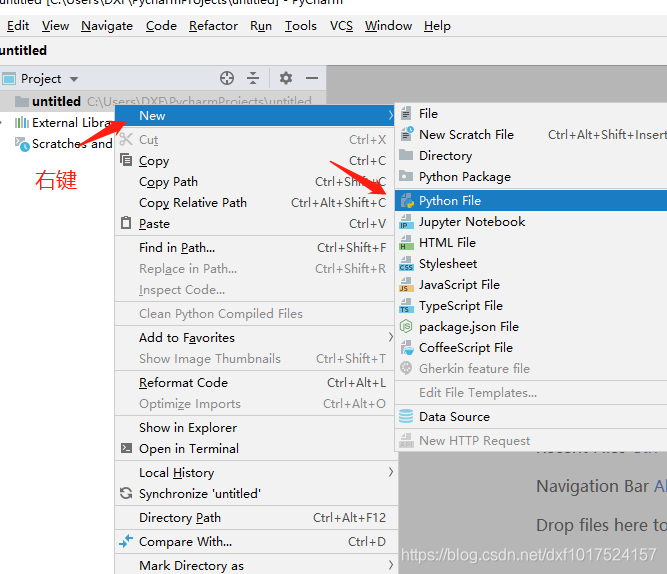Viewport: 667px width, 574px height.
Task: Click the Open in Terminal icon
Action: (126, 448)
